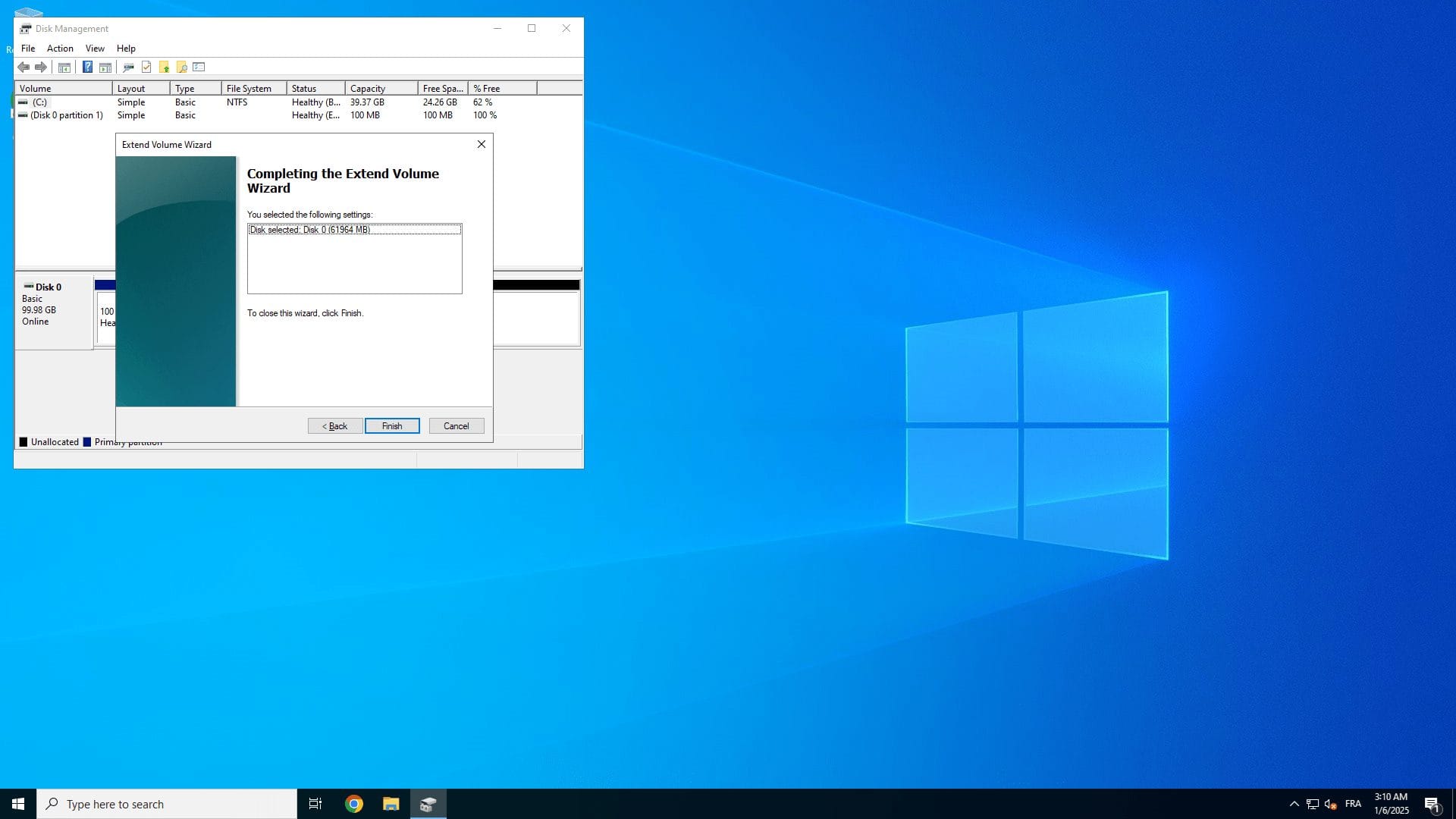Click the Disk Management taskbar icon
This screenshot has width=1456, height=819.
click(x=428, y=804)
